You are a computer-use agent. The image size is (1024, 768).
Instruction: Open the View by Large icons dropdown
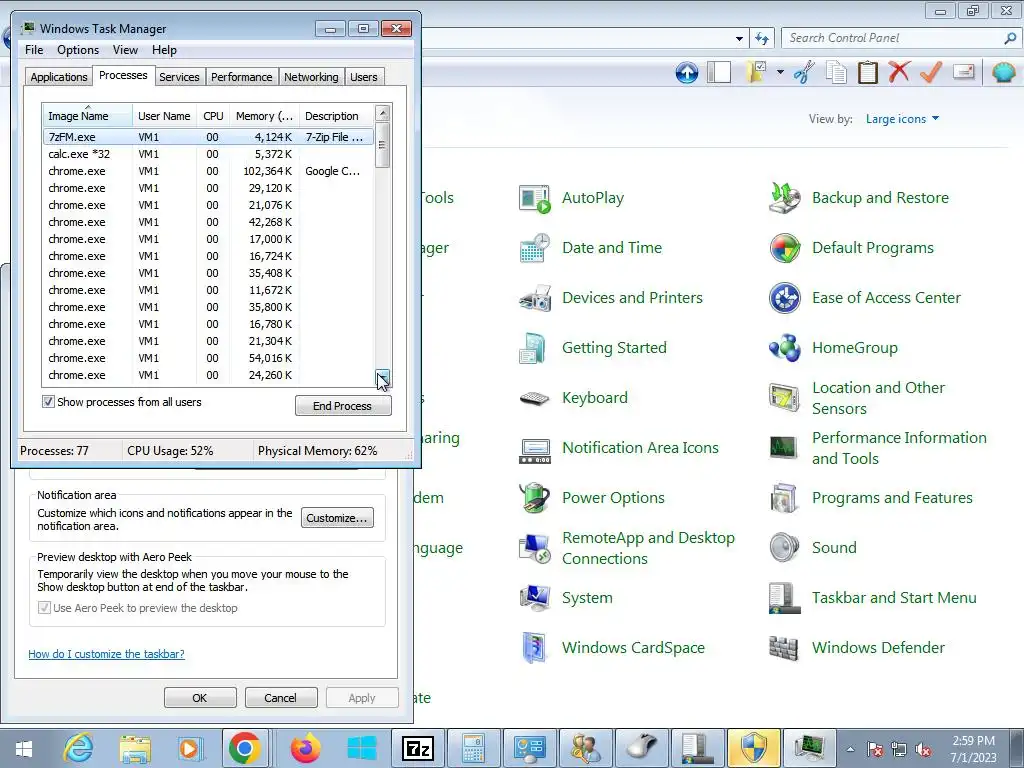pyautogui.click(x=902, y=119)
